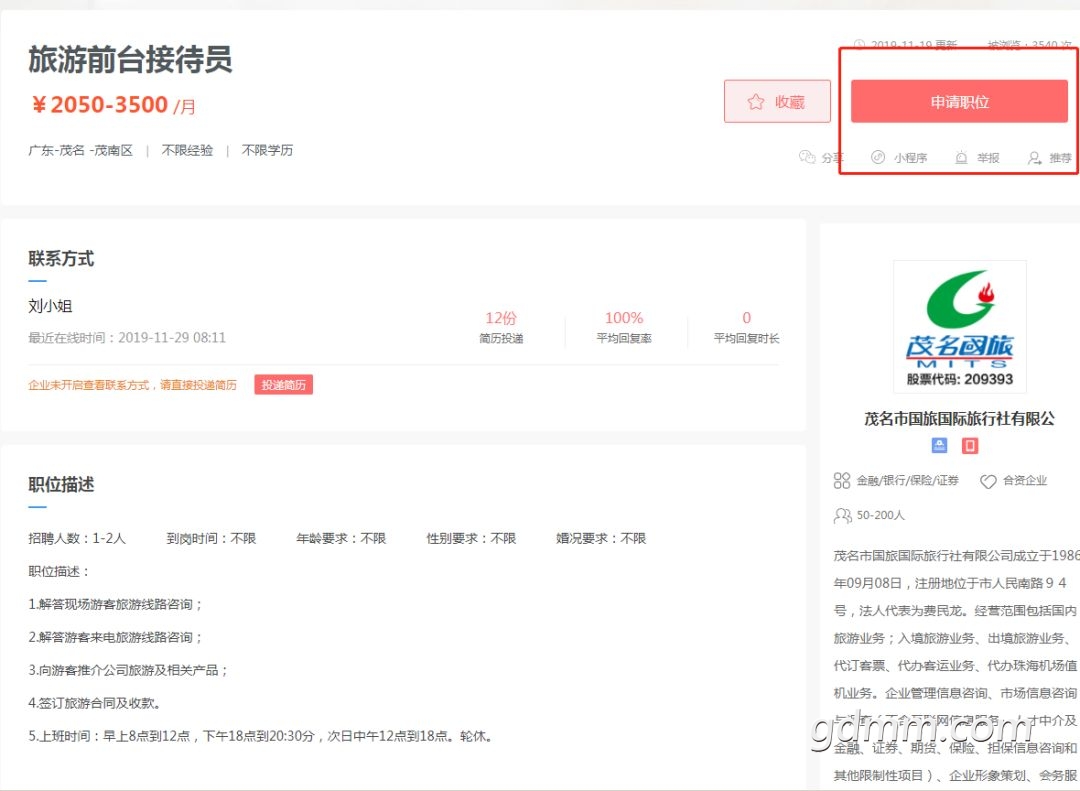Click the heart icon beside 合资企业
The height and width of the screenshot is (791, 1080).
coord(988,481)
